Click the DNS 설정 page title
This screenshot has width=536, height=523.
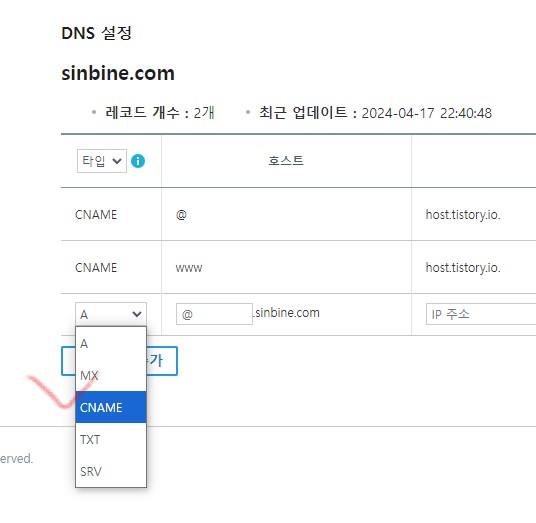[96, 33]
